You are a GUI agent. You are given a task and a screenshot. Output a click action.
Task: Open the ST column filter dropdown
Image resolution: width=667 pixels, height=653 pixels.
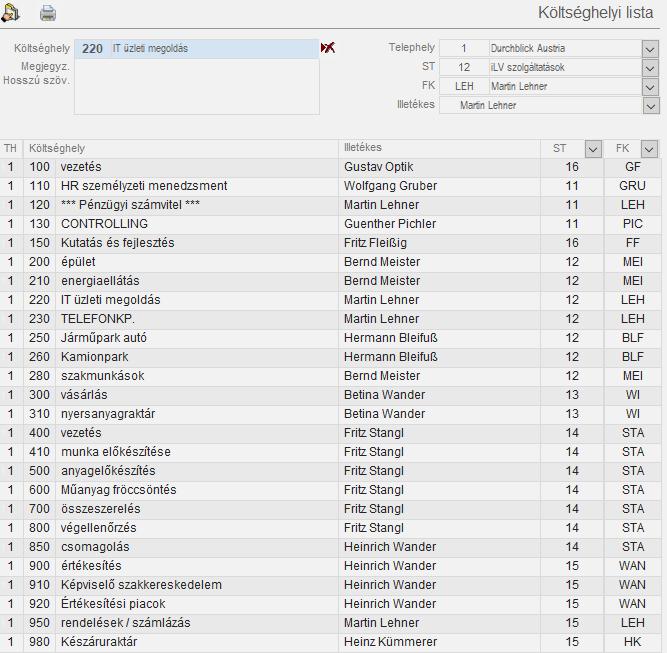593,149
